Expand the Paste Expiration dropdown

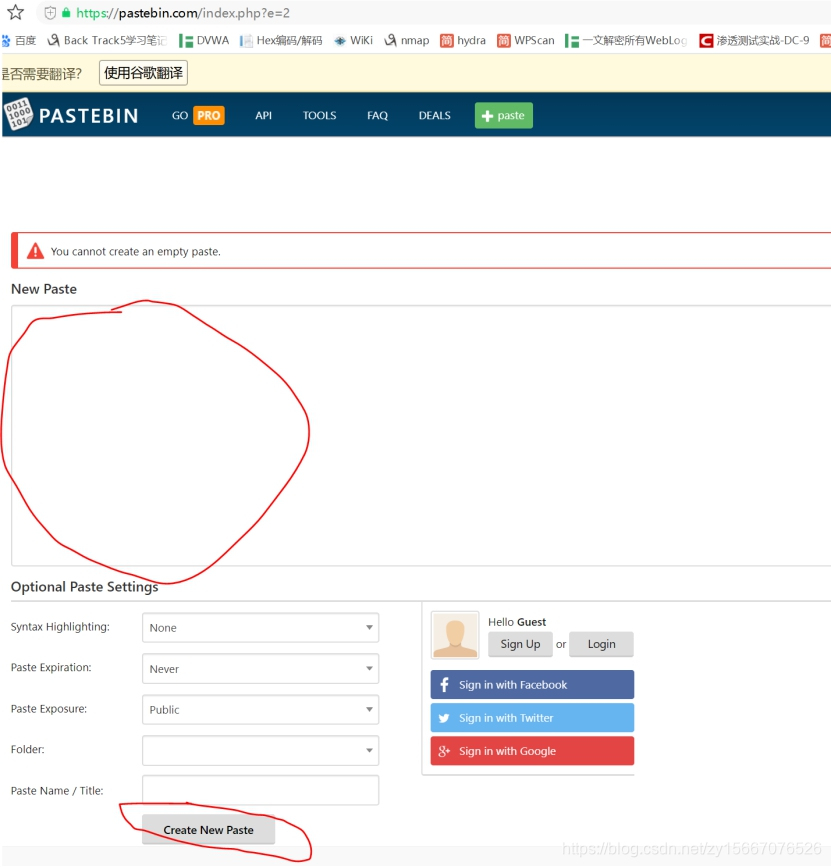[x=260, y=668]
